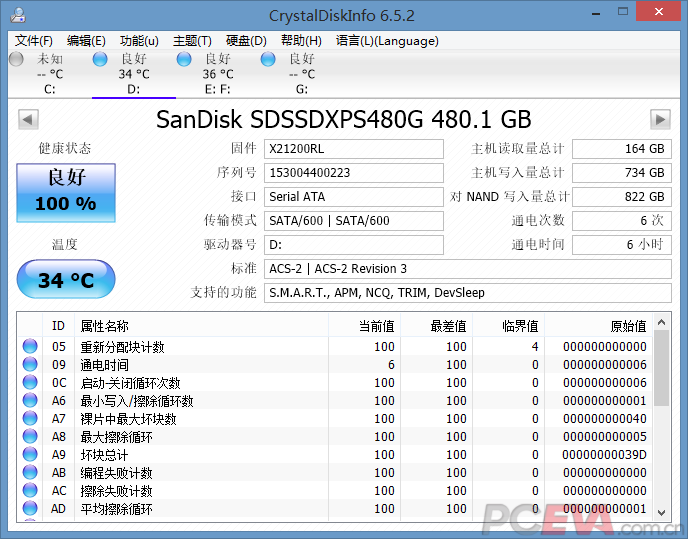Click status orb for attribute AB
Image resolution: width=688 pixels, height=539 pixels.
(30, 472)
